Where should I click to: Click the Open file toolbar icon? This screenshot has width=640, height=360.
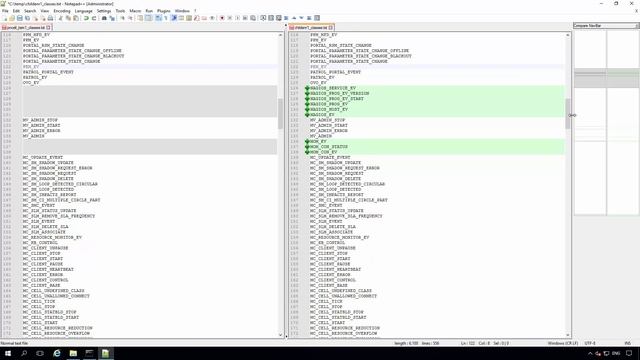tap(12, 18)
